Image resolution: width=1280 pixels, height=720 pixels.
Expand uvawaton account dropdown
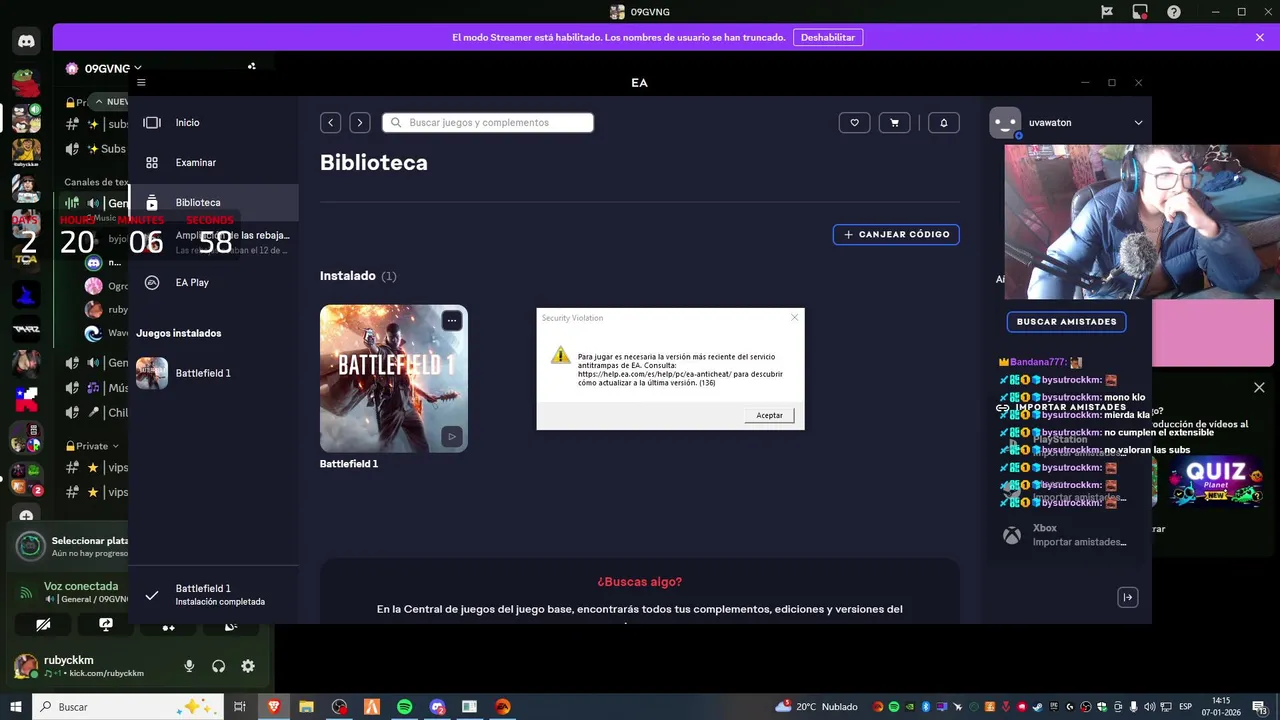pyautogui.click(x=1138, y=122)
